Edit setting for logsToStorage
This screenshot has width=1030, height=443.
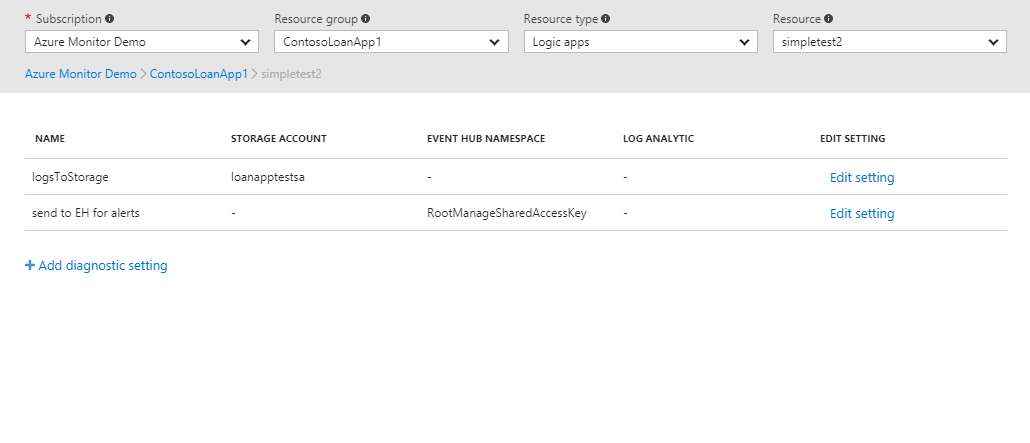click(x=862, y=177)
